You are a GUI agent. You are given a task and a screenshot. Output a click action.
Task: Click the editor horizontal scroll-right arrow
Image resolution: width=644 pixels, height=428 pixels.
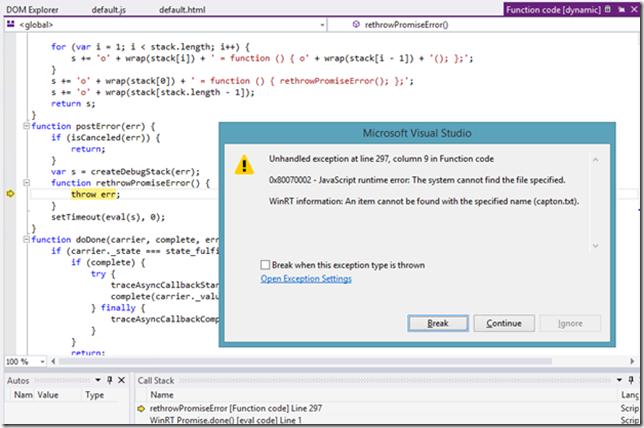coord(632,361)
